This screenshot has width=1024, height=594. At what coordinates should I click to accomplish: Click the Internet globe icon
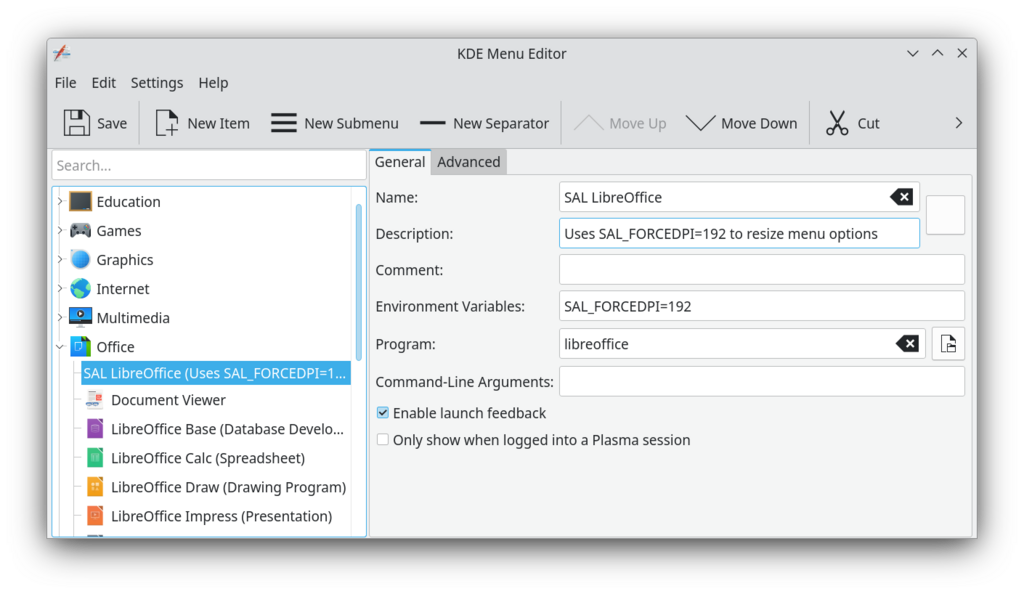80,289
